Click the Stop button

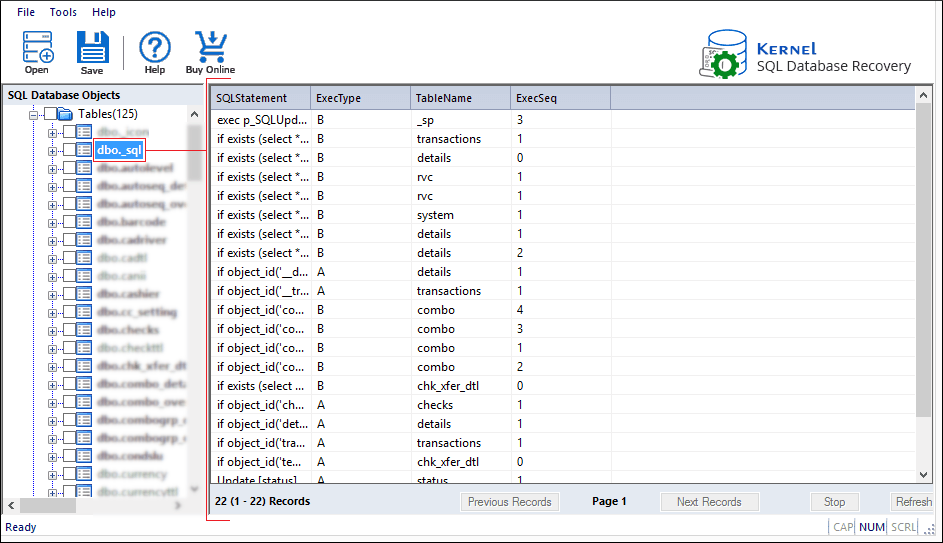click(834, 502)
